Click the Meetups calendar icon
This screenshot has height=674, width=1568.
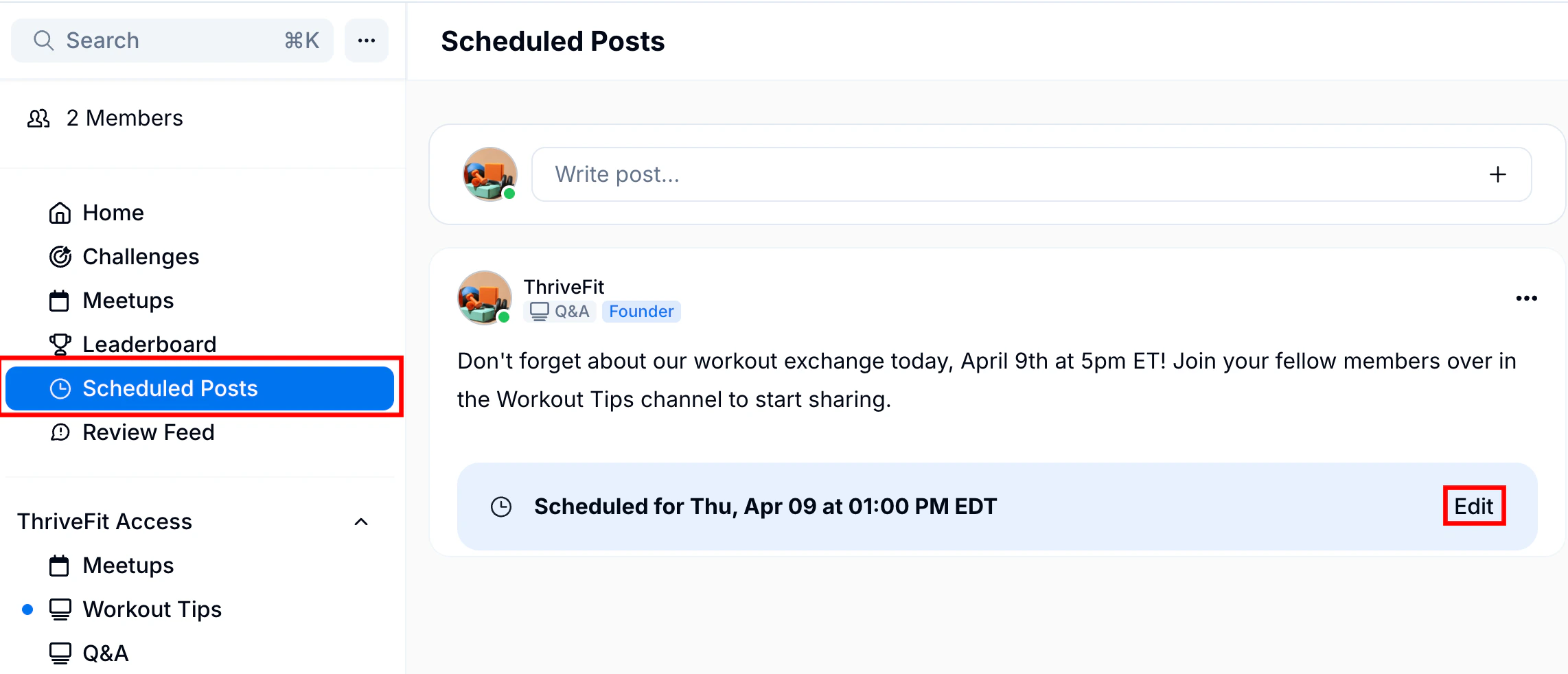click(x=60, y=300)
